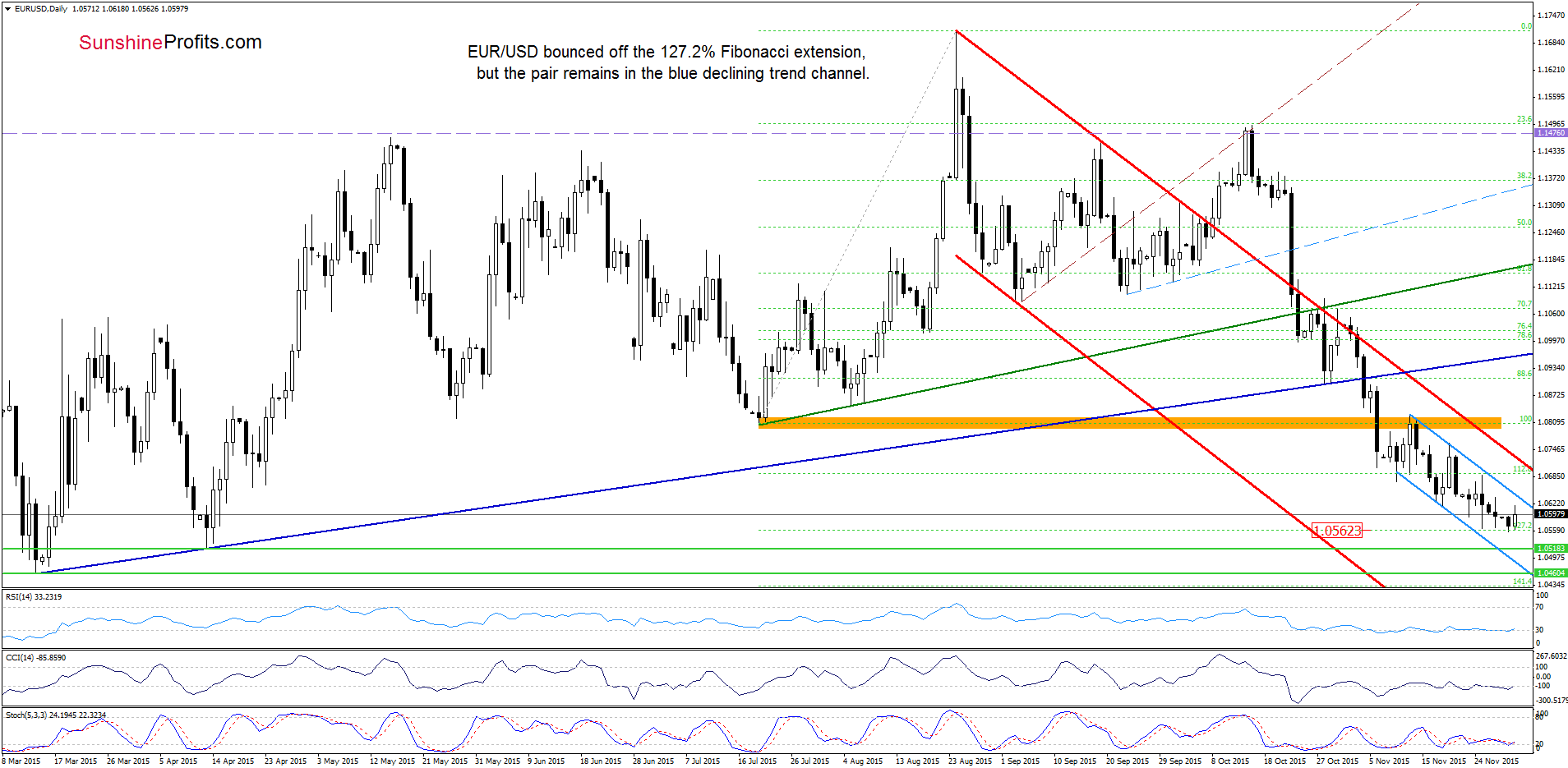Click the small triangle beside EURUSD,Daily
This screenshot has width=1568, height=768.
(x=8, y=9)
